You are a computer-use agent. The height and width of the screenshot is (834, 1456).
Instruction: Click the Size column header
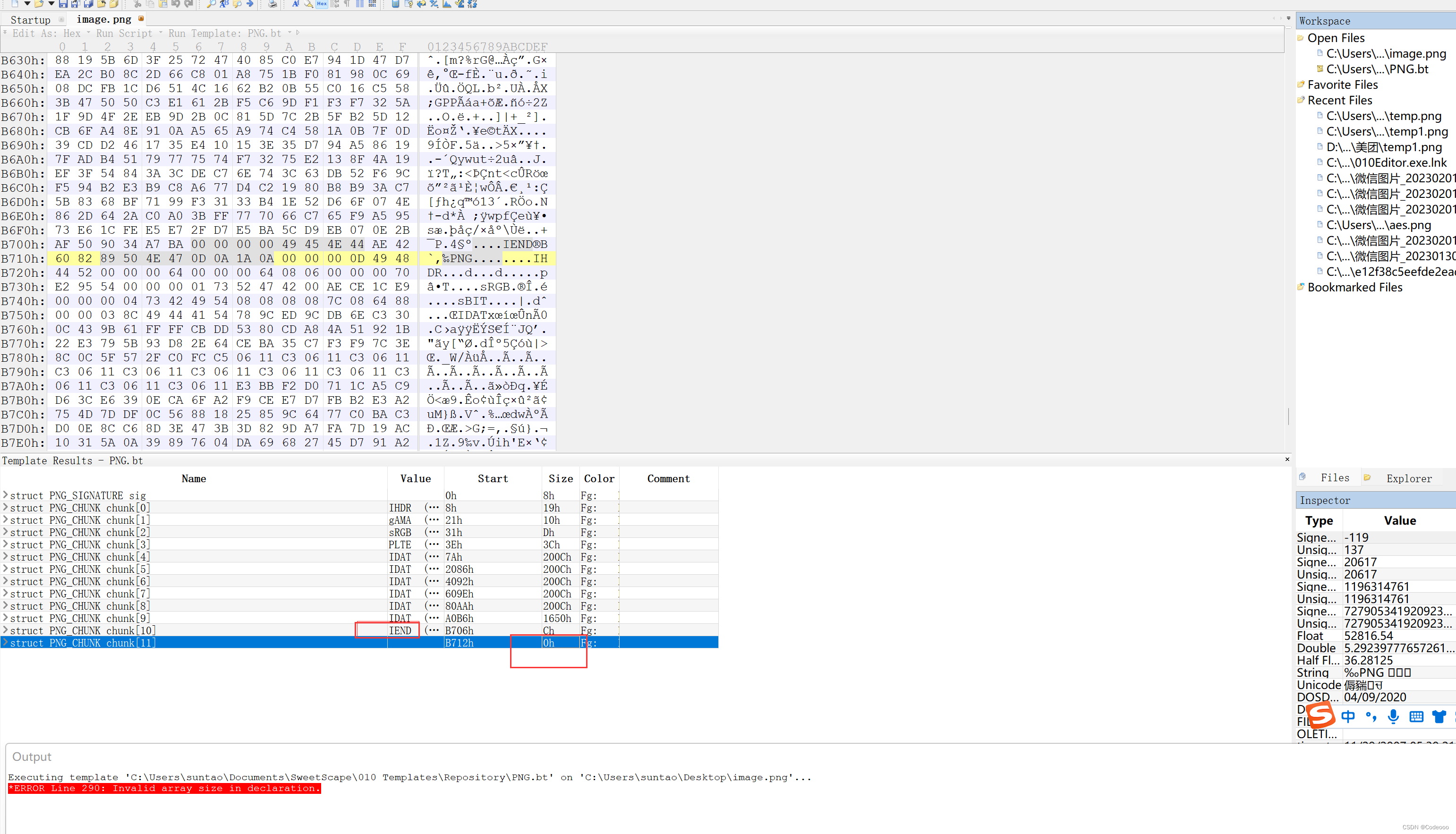tap(560, 479)
